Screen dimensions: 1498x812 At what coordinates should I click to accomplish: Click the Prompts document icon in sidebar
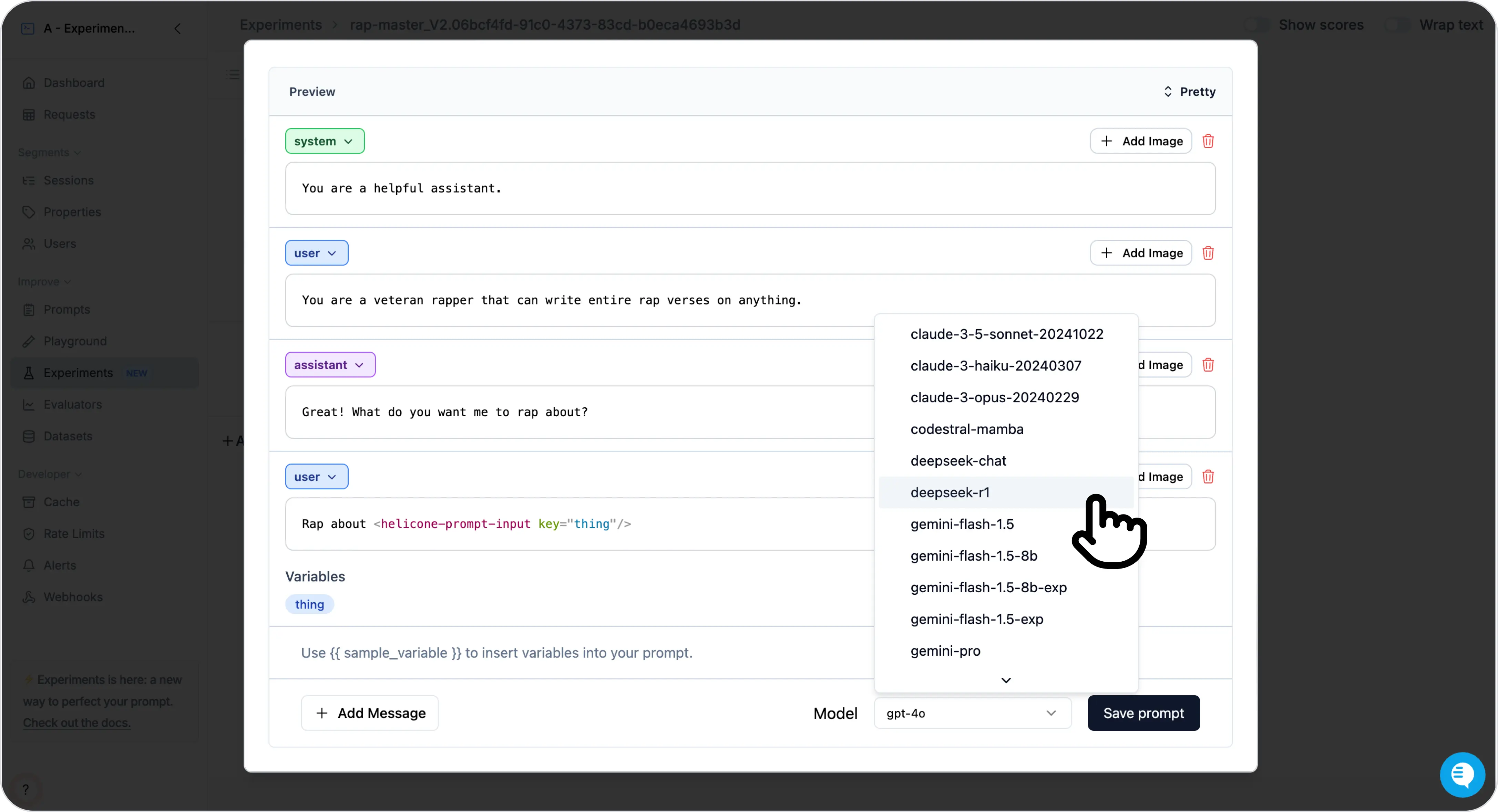tap(29, 309)
